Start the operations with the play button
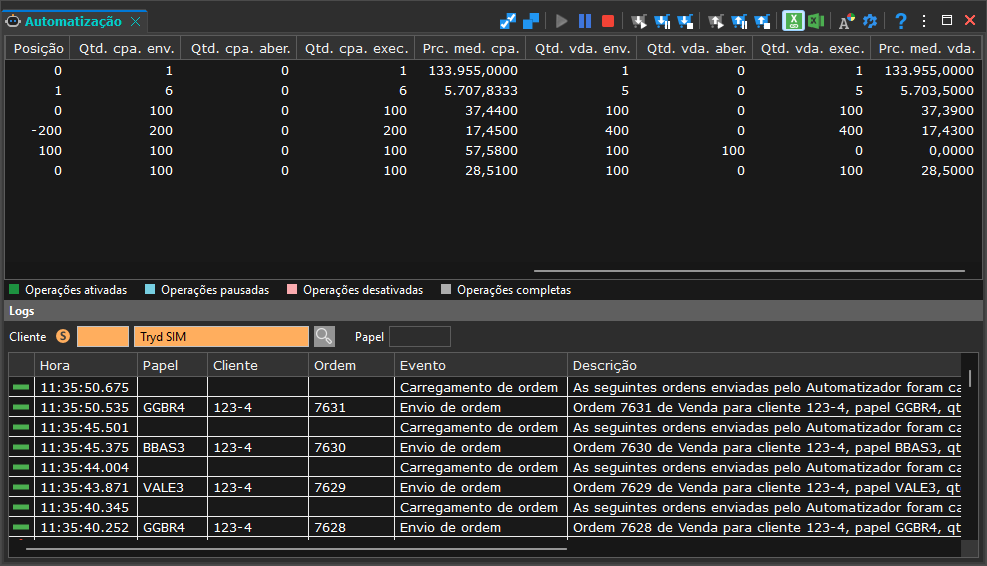The height and width of the screenshot is (566, 987). (x=561, y=21)
